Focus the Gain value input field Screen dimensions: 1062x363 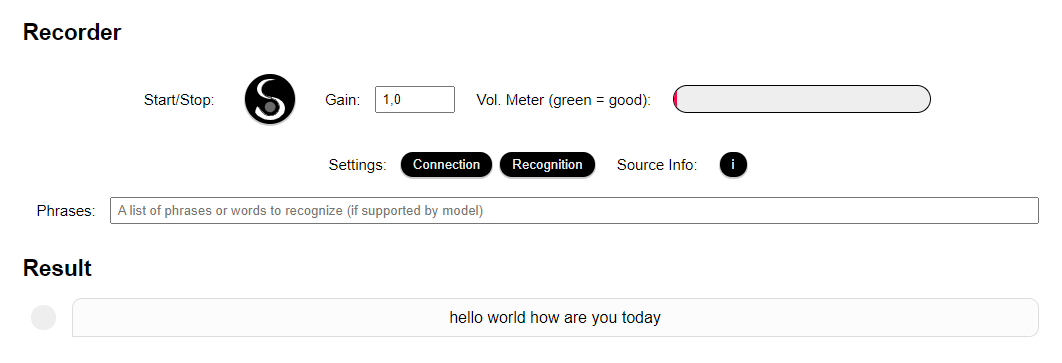(415, 100)
